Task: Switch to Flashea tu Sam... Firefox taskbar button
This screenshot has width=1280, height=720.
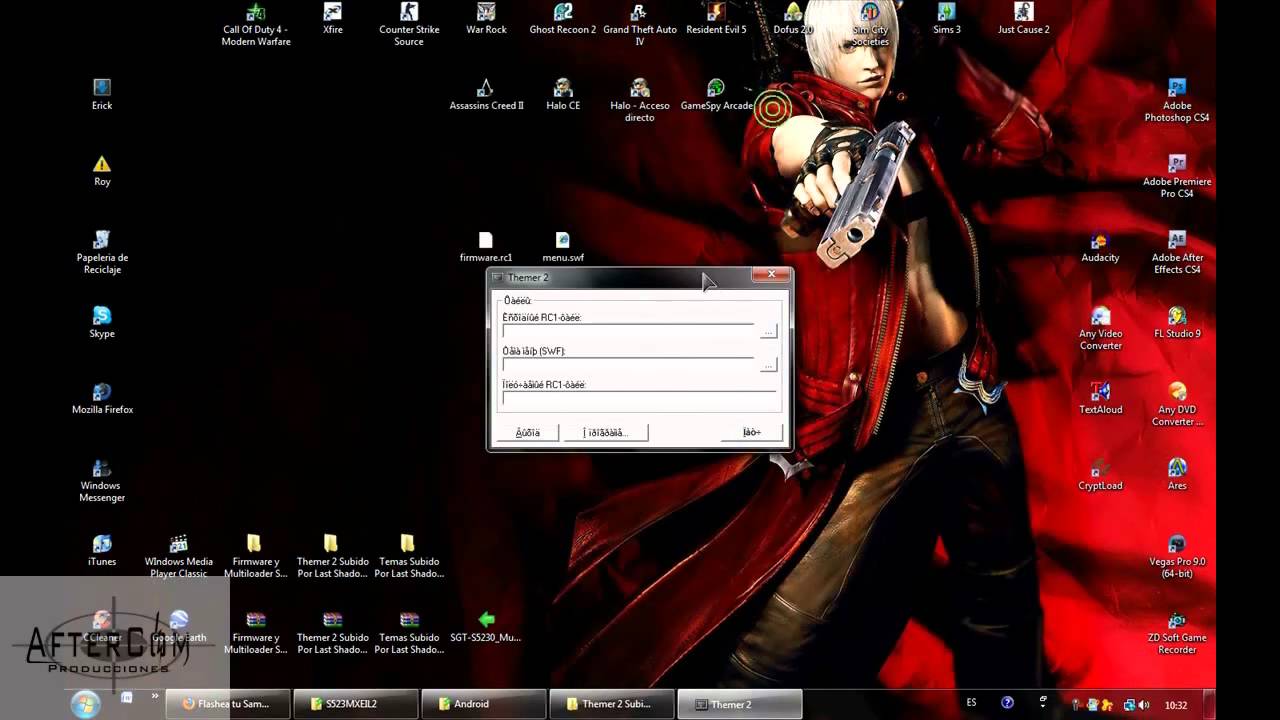Action: click(228, 704)
